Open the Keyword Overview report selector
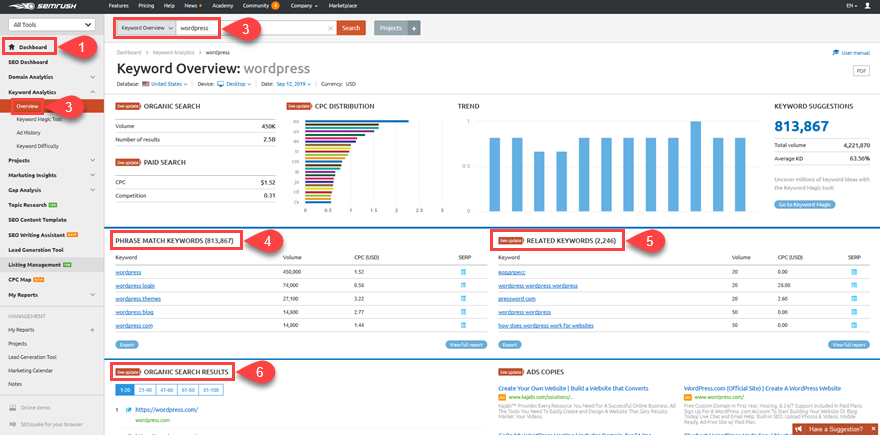The width and height of the screenshot is (880, 435). pyautogui.click(x=144, y=28)
